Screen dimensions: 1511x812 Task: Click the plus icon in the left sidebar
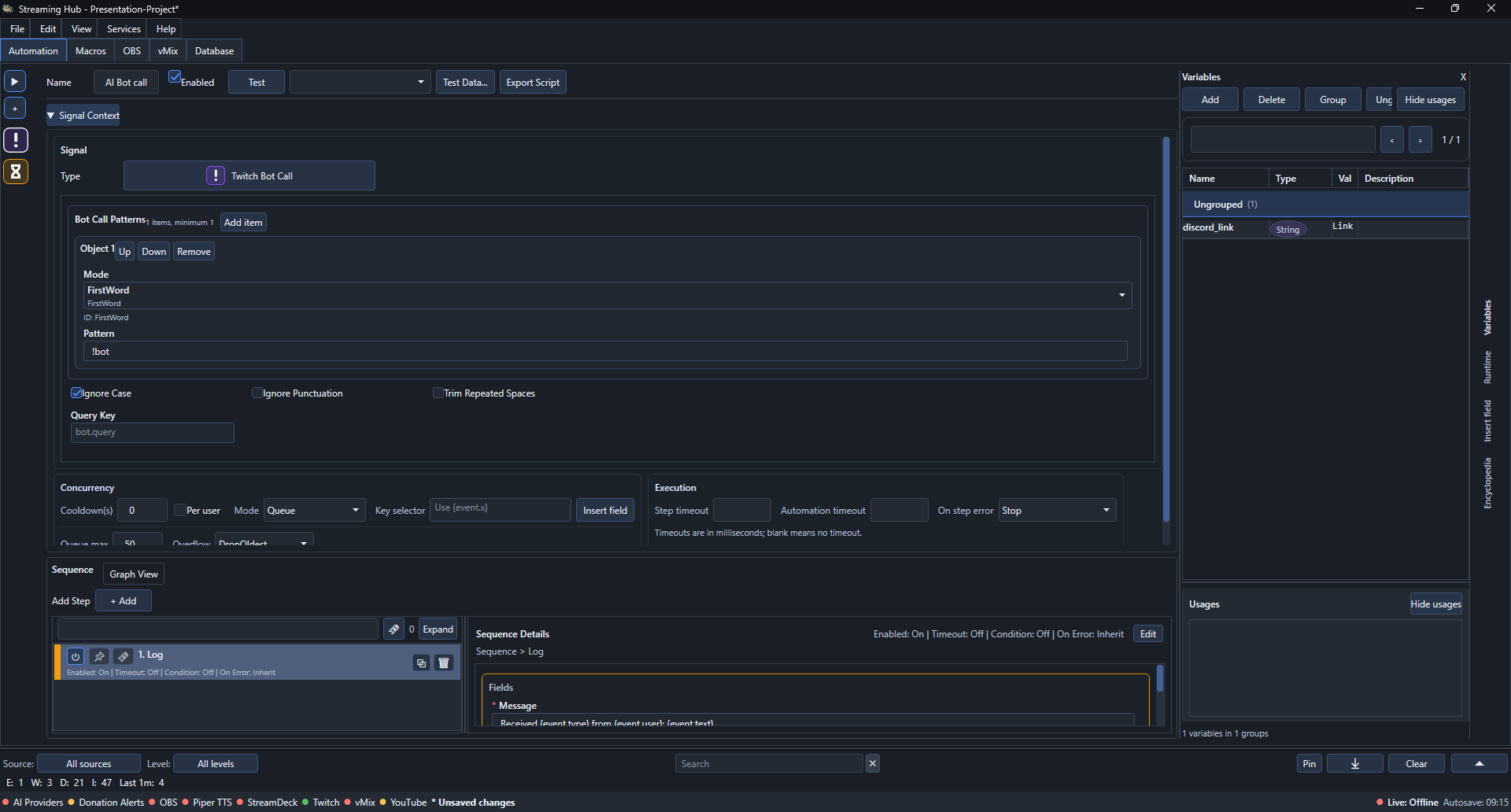pos(15,109)
